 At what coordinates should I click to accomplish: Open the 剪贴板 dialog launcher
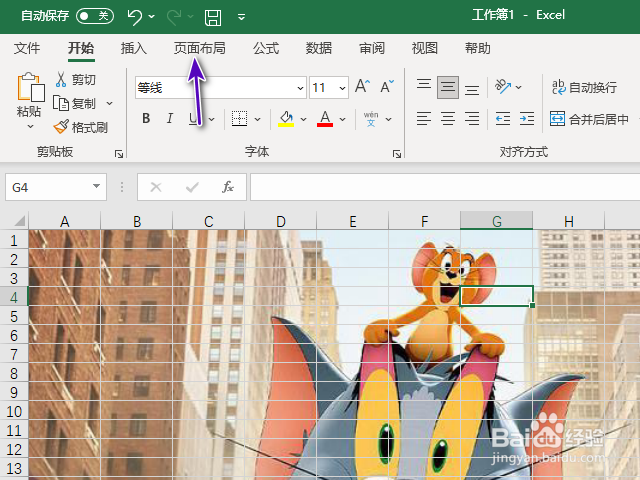(x=119, y=154)
